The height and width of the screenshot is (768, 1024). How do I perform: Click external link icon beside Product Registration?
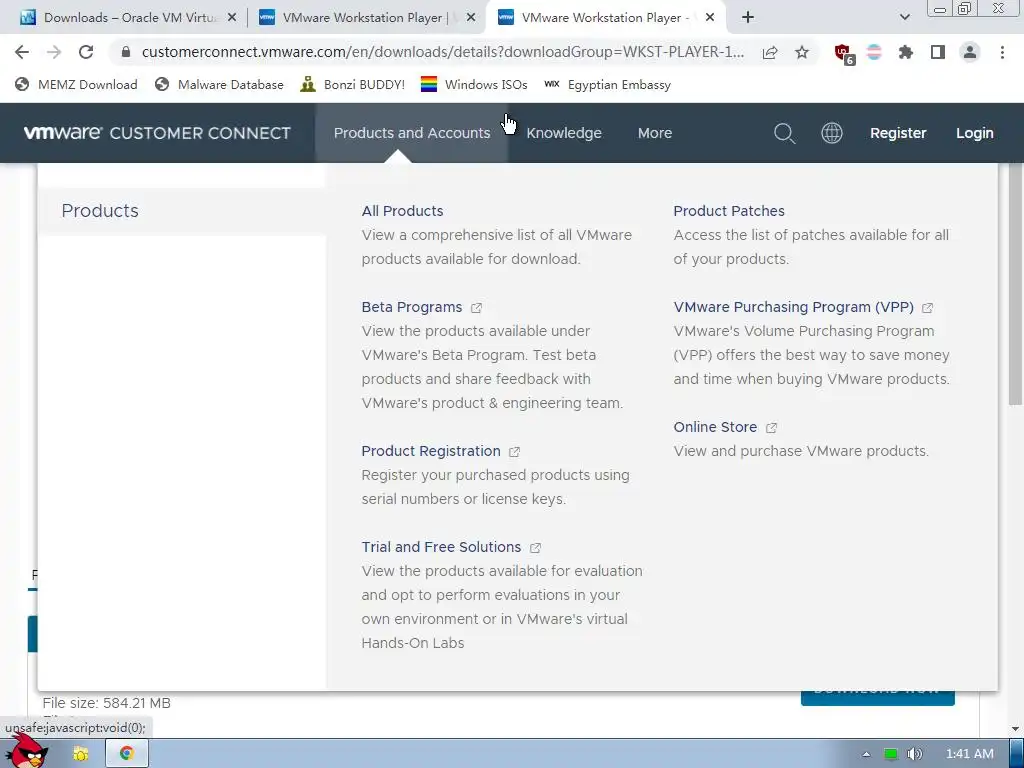515,451
